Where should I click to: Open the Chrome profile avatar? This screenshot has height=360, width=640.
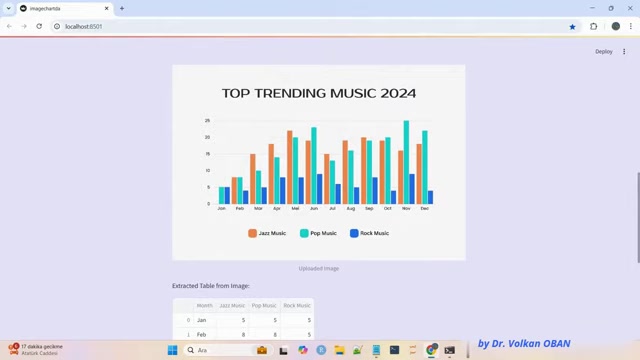(616, 26)
